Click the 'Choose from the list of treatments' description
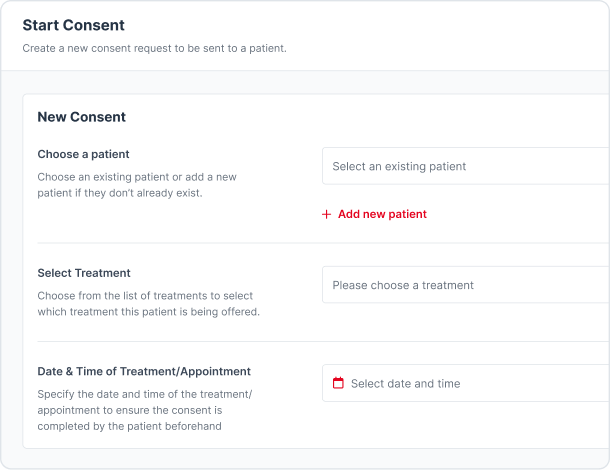Screen dimensions: 610x470 [149, 303]
